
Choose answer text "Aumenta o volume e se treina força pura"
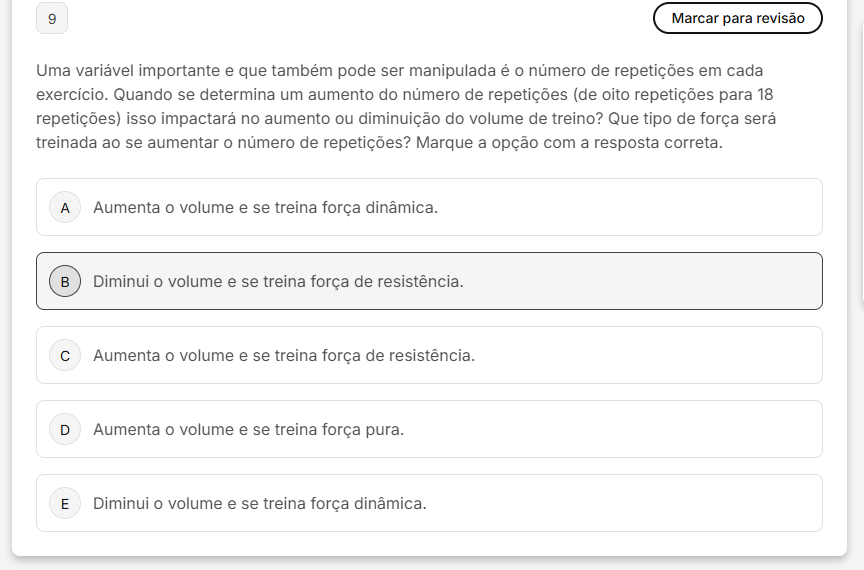coord(248,429)
